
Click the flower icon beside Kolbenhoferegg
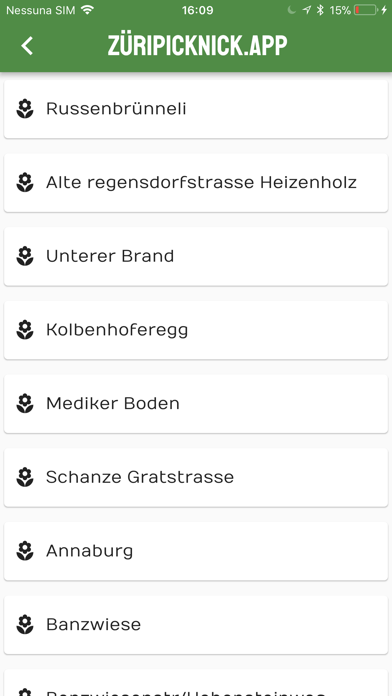pyautogui.click(x=25, y=330)
